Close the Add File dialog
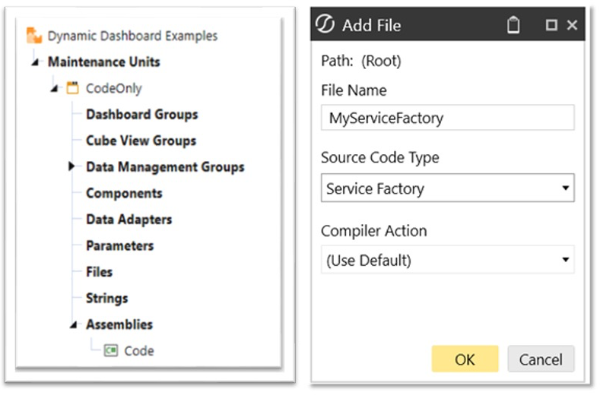 572,25
